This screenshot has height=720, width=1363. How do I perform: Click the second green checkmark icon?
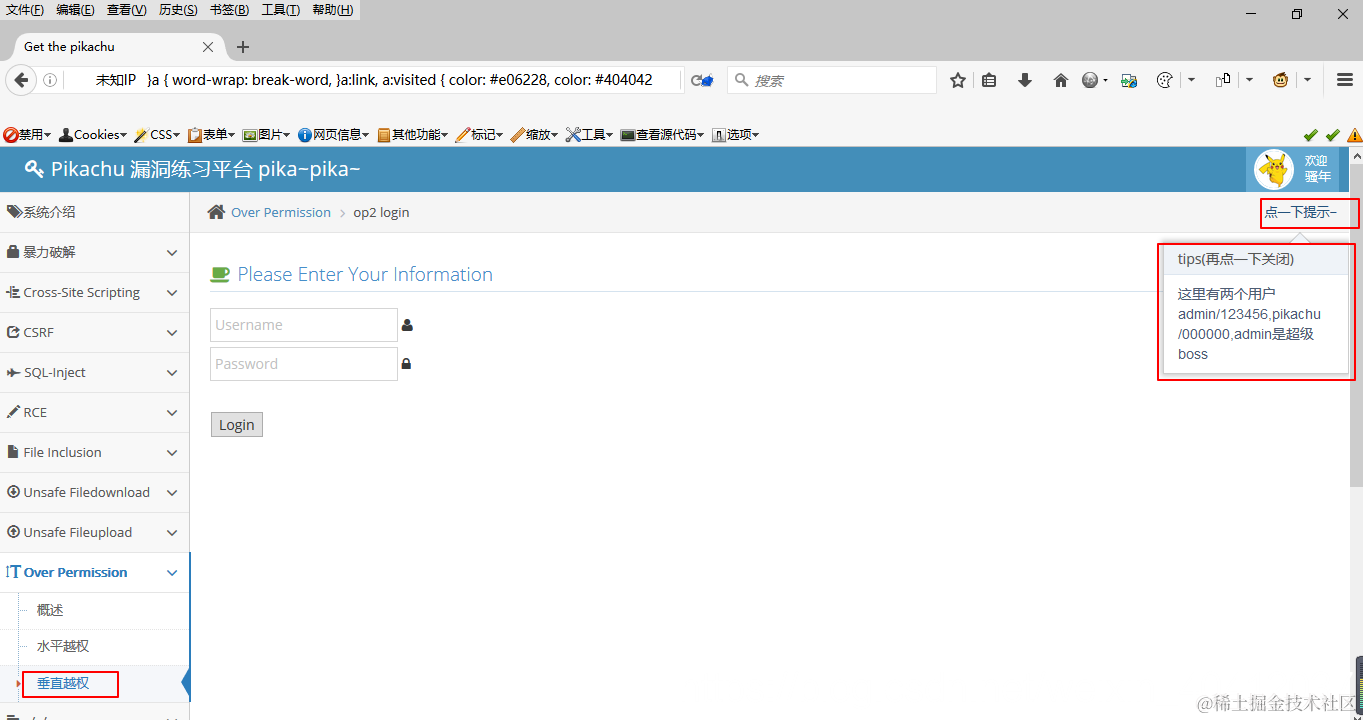(x=1332, y=135)
